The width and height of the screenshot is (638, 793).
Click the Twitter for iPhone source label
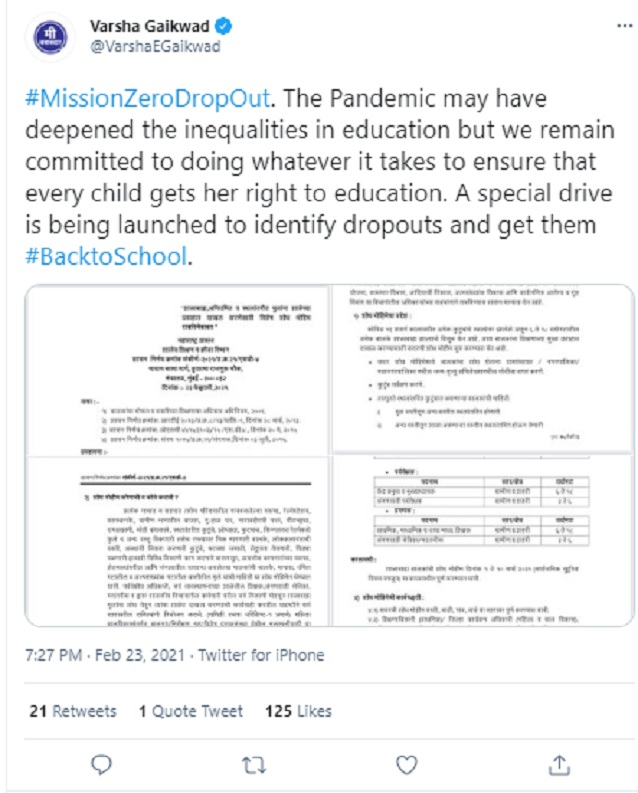click(259, 655)
